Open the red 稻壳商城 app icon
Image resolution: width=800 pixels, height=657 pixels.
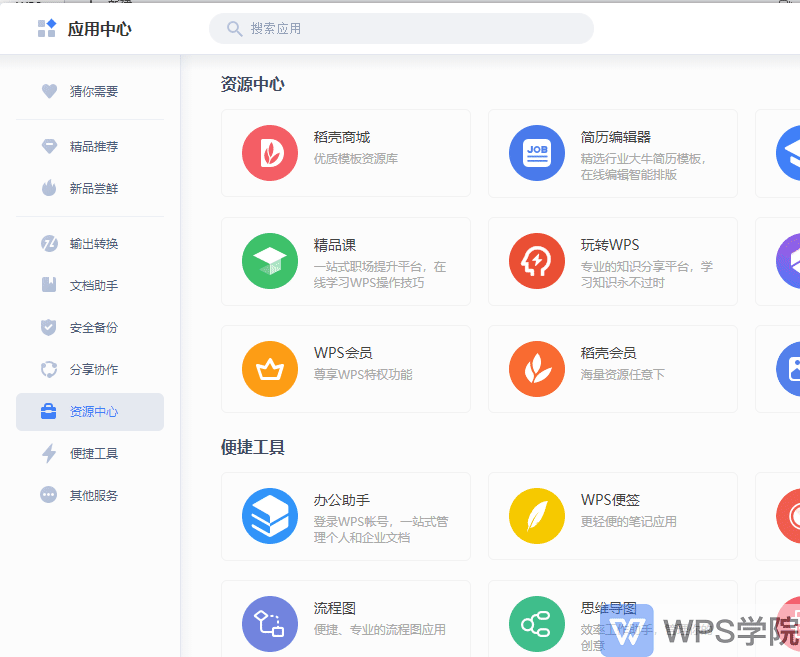pyautogui.click(x=270, y=153)
